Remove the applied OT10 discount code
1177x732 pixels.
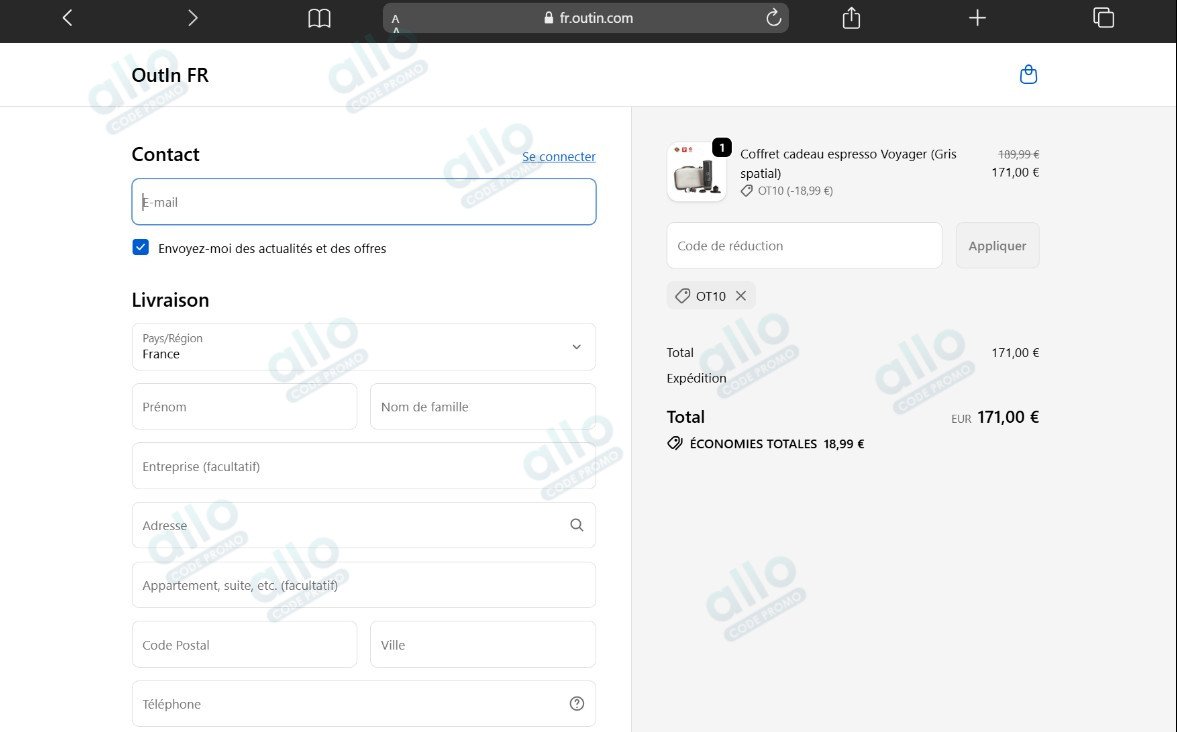741,296
